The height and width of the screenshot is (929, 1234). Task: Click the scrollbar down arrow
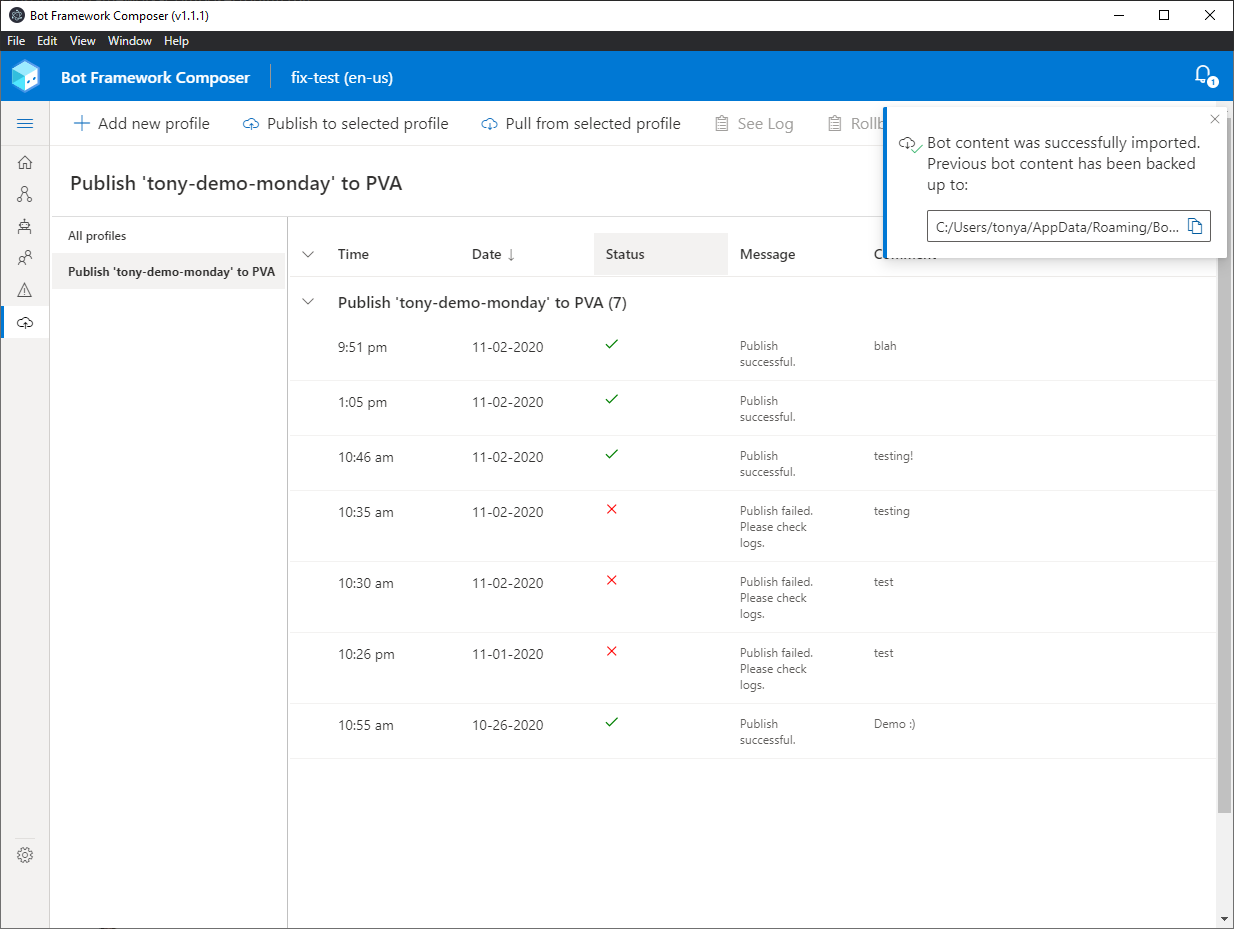tap(1225, 919)
